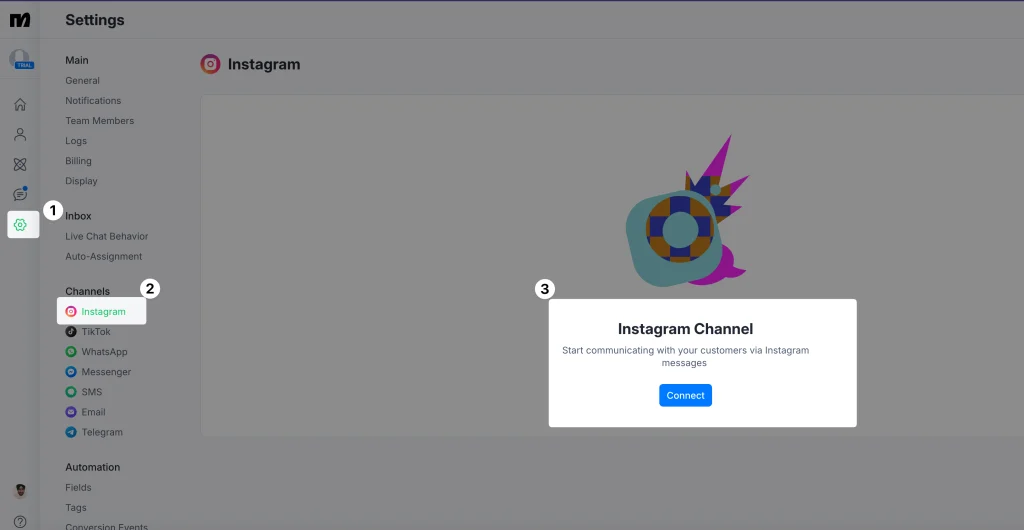Select Instagram channel label
This screenshot has height=530, width=1024.
pyautogui.click(x=103, y=311)
